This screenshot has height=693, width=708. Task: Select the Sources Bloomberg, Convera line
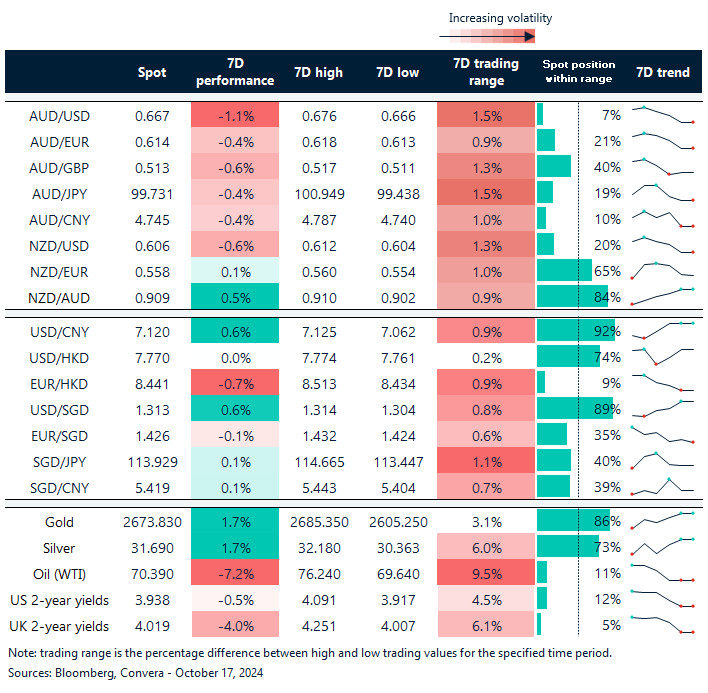click(x=135, y=673)
